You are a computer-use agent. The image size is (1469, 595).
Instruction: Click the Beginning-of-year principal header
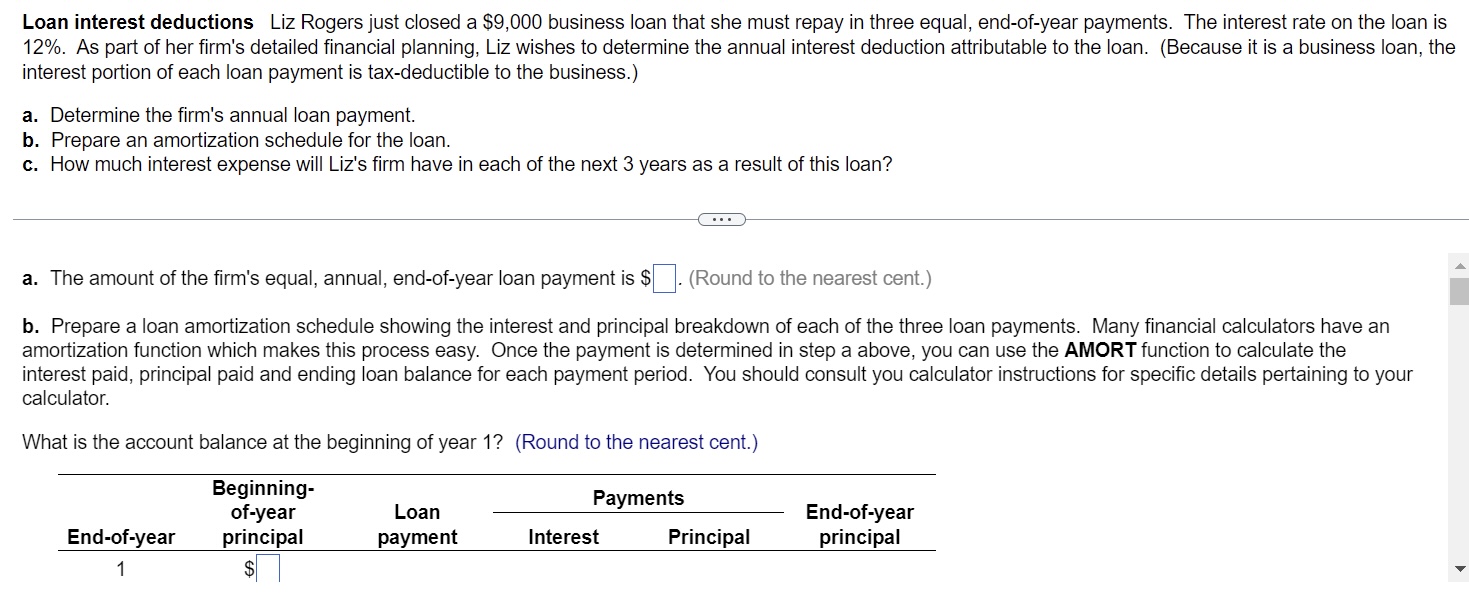[x=262, y=511]
